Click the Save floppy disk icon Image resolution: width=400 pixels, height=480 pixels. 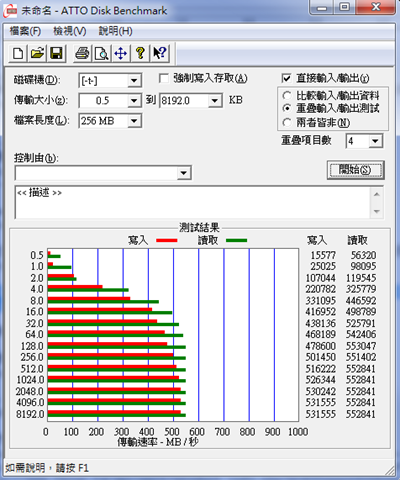point(56,53)
